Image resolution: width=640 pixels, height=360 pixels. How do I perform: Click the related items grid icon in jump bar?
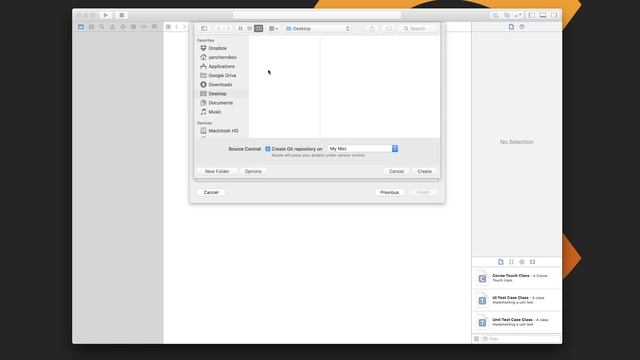tap(168, 27)
